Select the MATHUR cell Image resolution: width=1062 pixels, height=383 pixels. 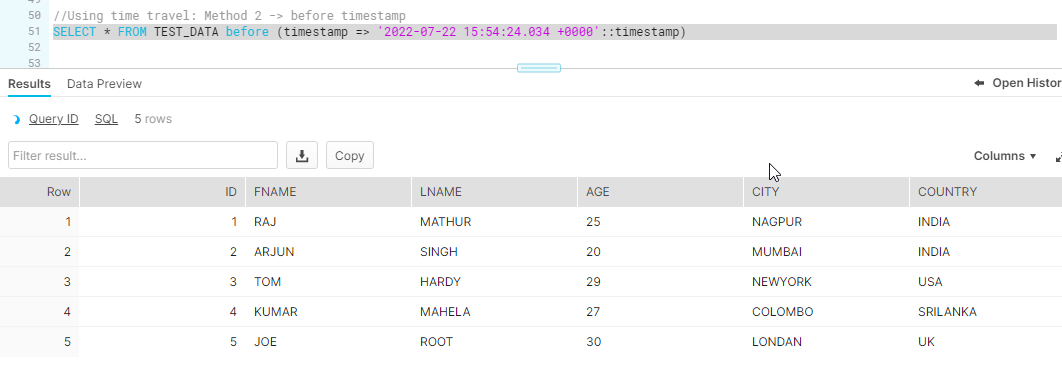(494, 222)
